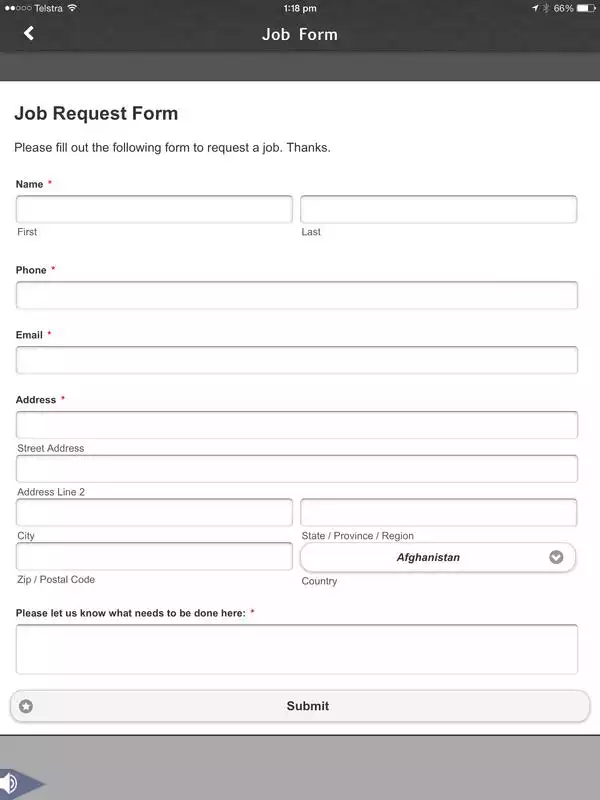Image resolution: width=600 pixels, height=800 pixels.
Task: Tap the speaker icon in bottom corner
Action: click(x=10, y=783)
